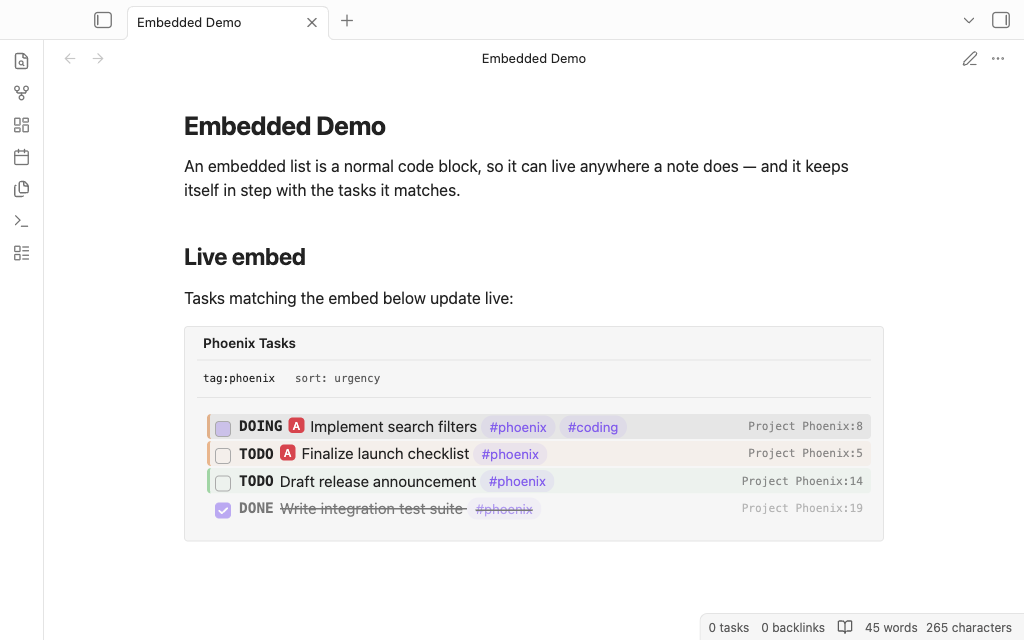Open task list icon in ribbon
This screenshot has width=1024, height=640.
point(22,253)
